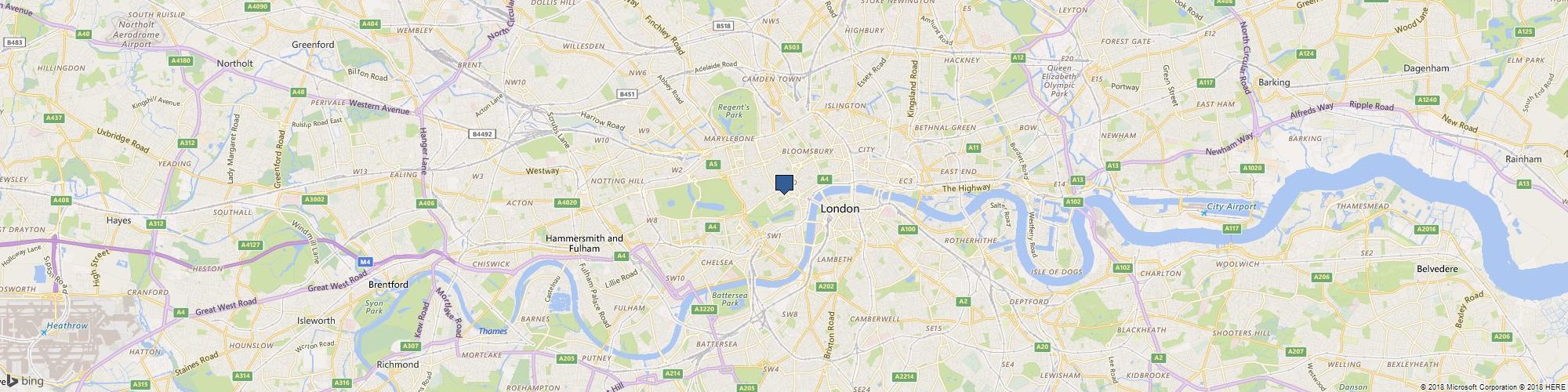Click the Brentford town label

coord(388,285)
